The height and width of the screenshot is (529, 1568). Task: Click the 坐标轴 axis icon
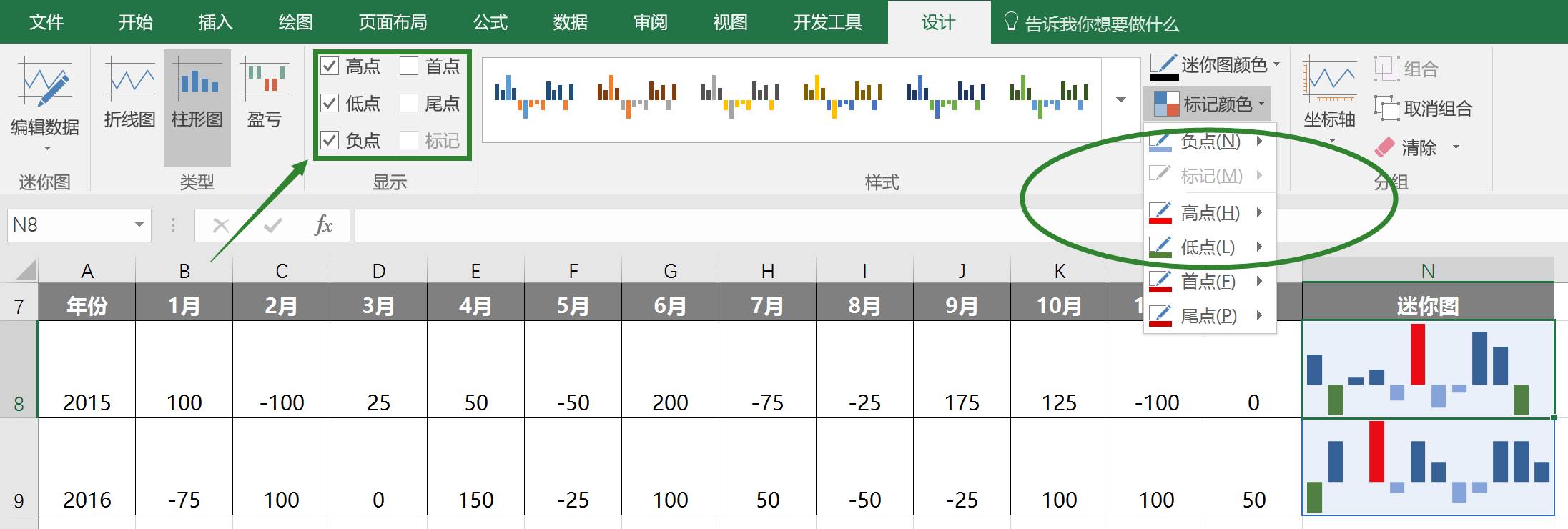click(1329, 79)
